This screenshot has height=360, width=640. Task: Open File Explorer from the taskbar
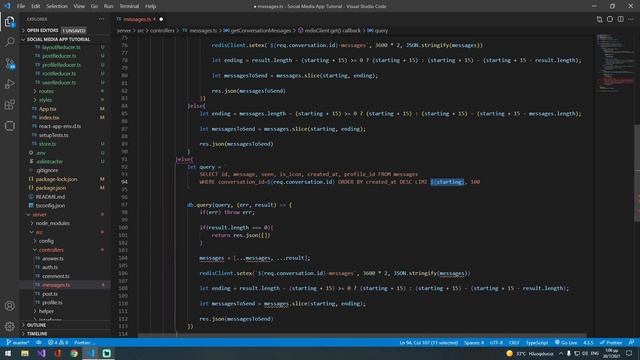[25, 353]
